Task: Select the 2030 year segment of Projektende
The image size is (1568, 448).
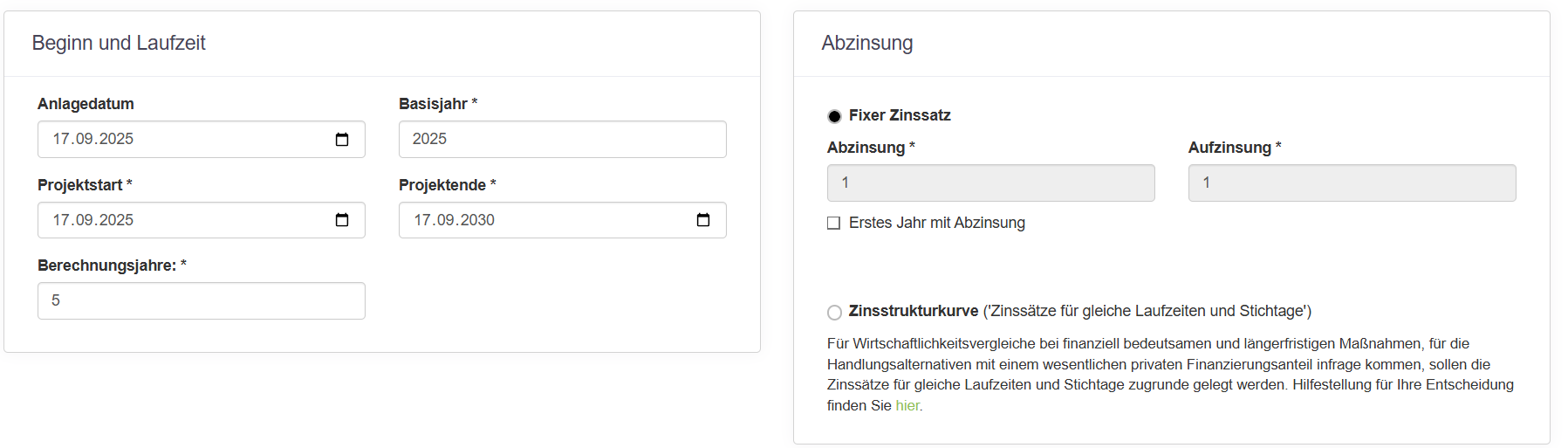Action: tap(477, 220)
